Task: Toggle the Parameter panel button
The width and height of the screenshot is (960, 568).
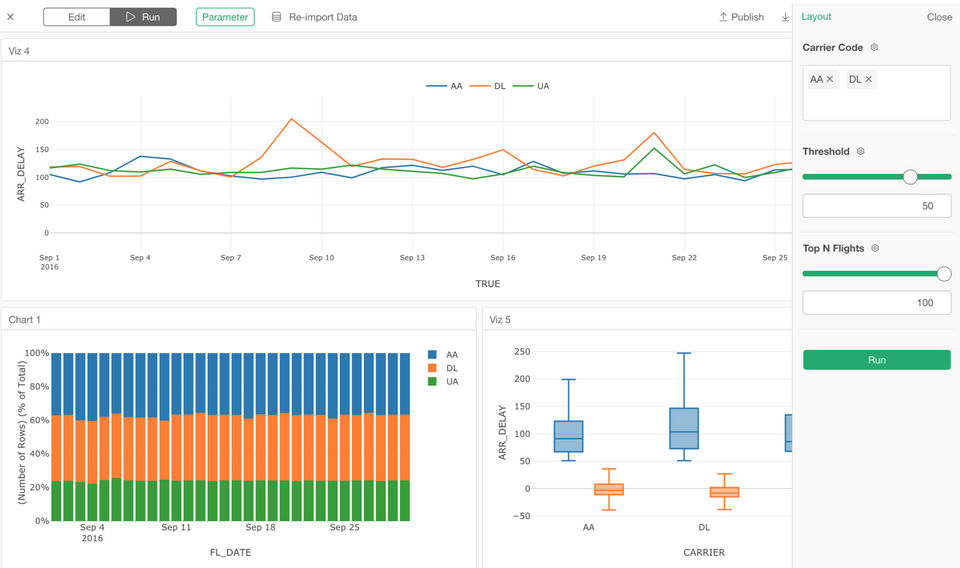Action: tap(225, 17)
